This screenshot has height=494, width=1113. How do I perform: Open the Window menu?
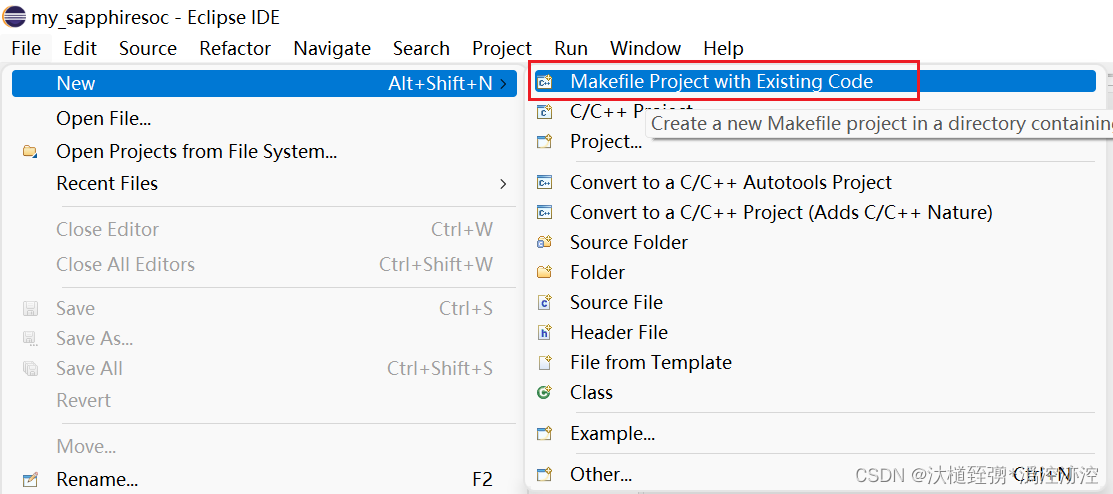tap(645, 48)
